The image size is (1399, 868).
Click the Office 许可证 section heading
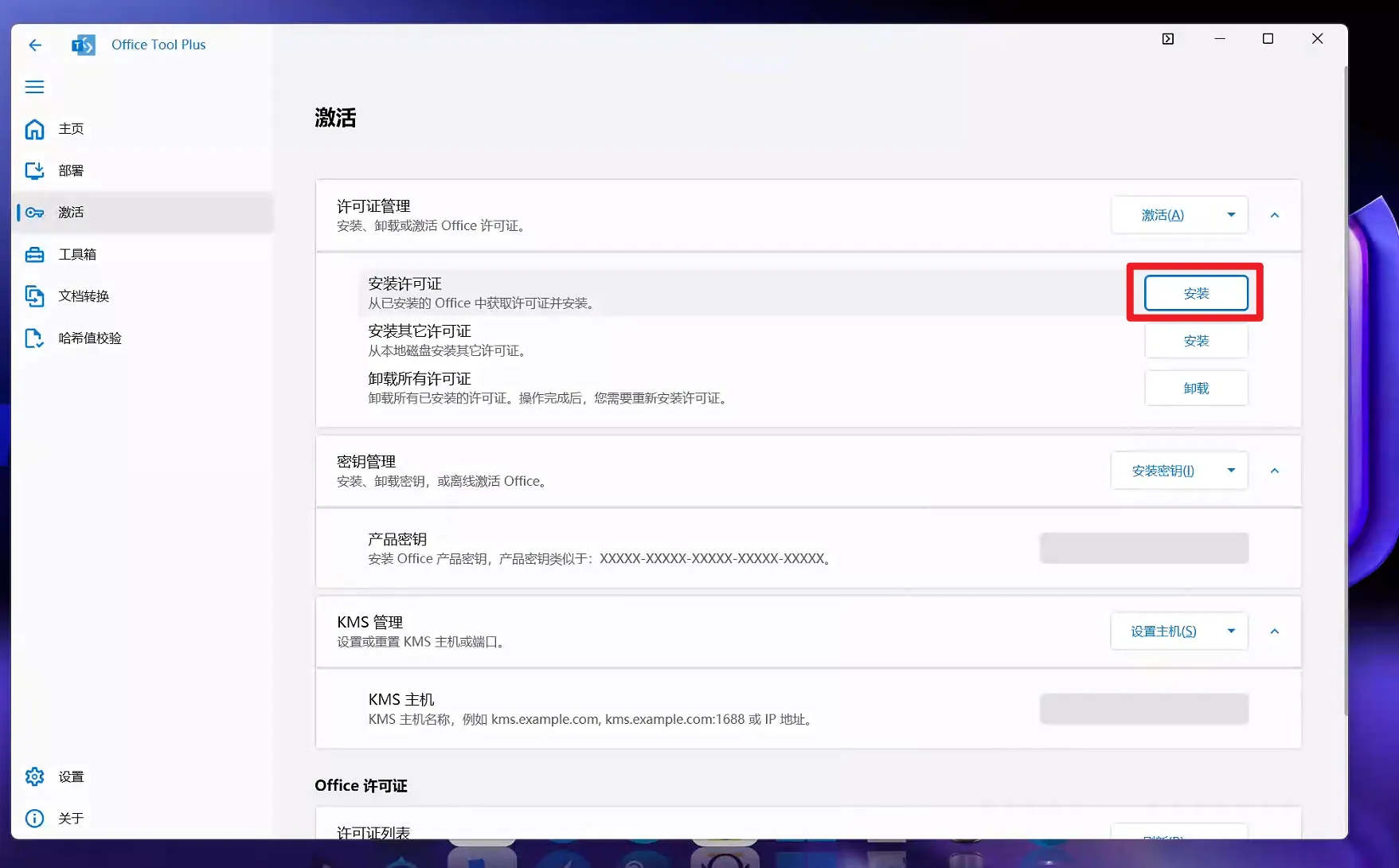[361, 785]
